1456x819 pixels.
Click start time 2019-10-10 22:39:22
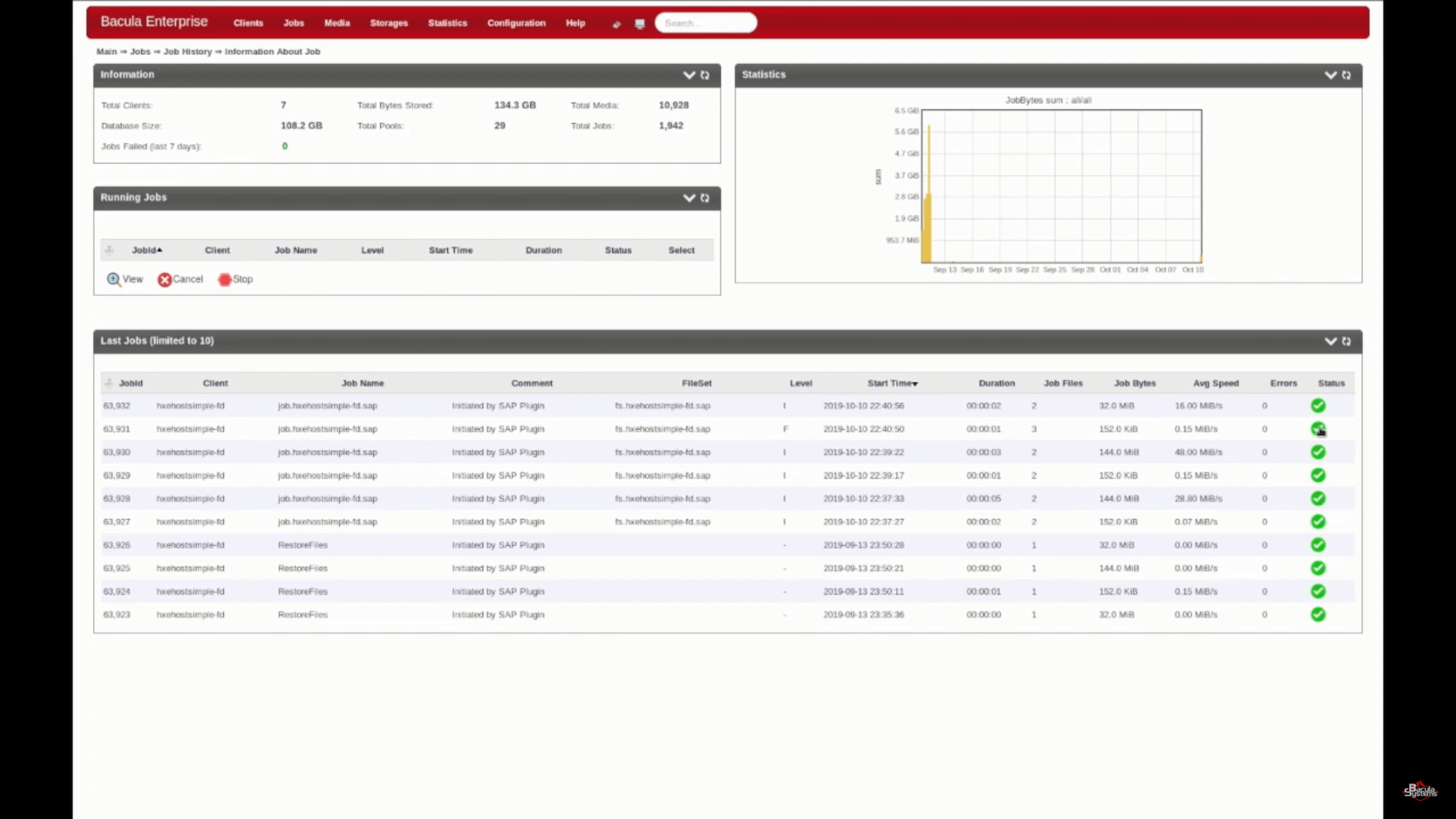tap(864, 453)
